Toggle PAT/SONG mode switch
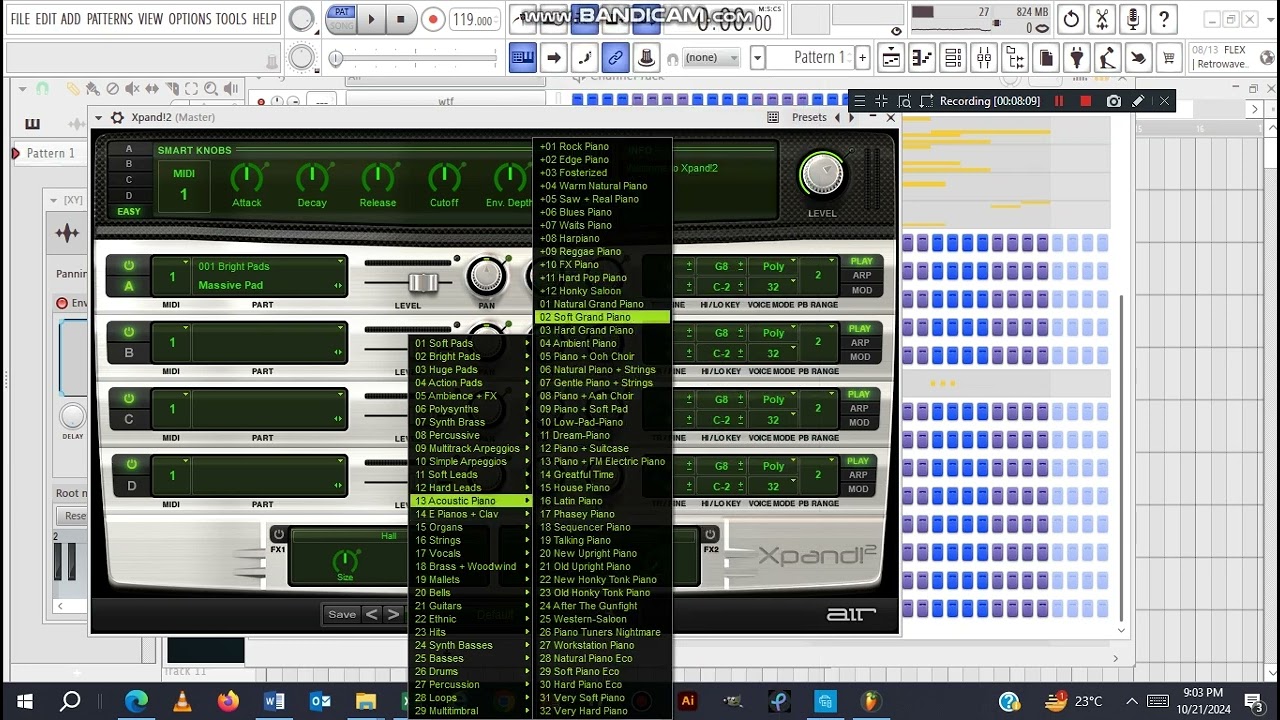Screen dimensions: 1280x720 (342, 19)
